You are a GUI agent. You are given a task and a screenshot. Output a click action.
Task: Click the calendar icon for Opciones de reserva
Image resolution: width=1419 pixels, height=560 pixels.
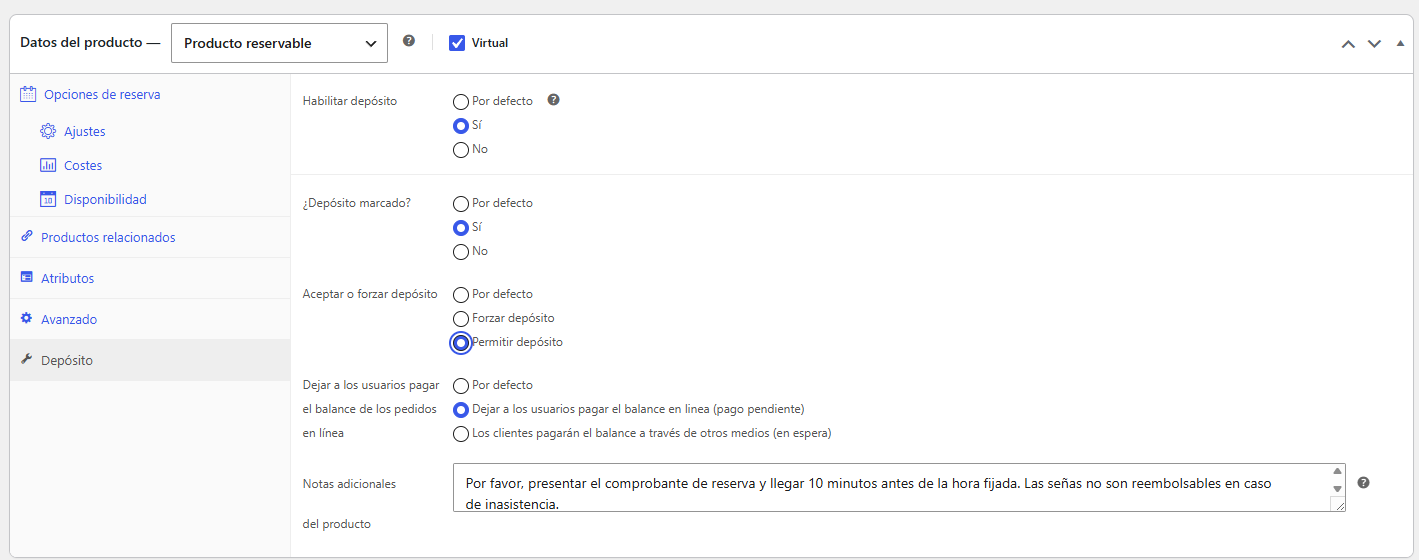tap(28, 94)
